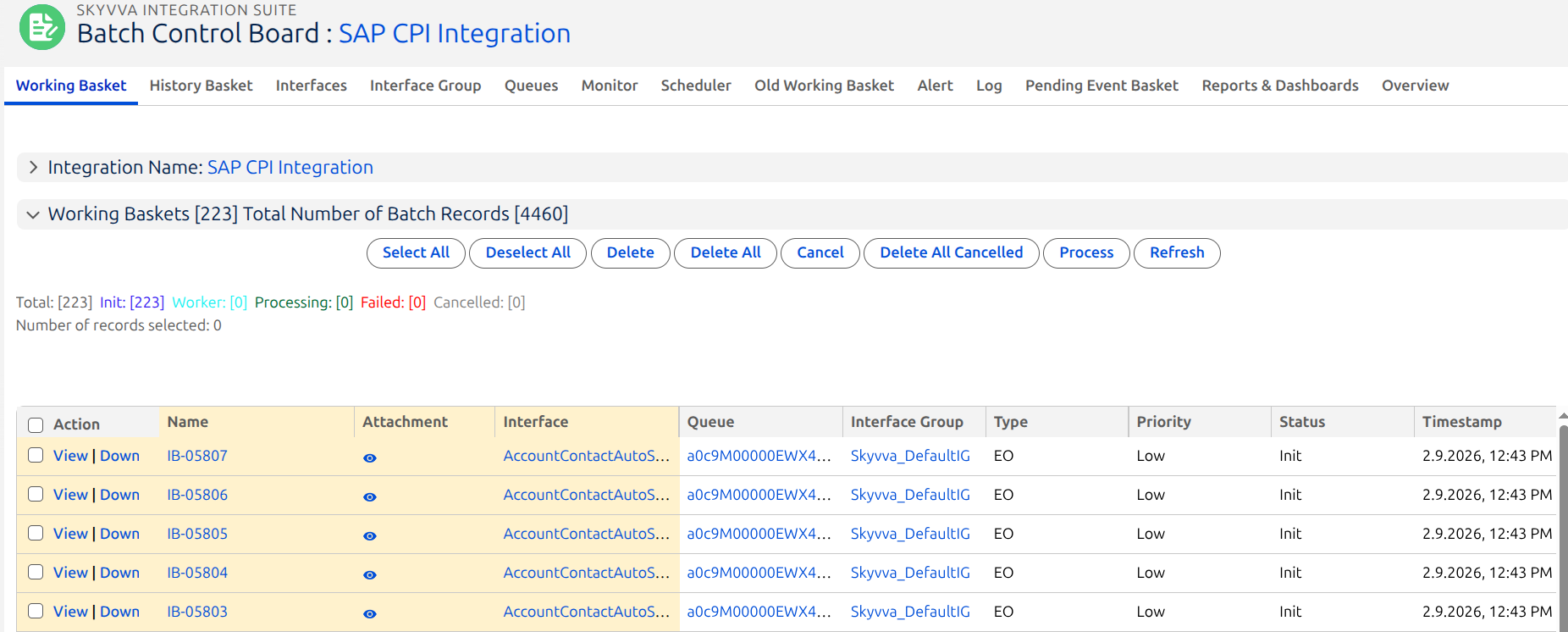Check the row checkbox for IB-05807

pos(36,455)
